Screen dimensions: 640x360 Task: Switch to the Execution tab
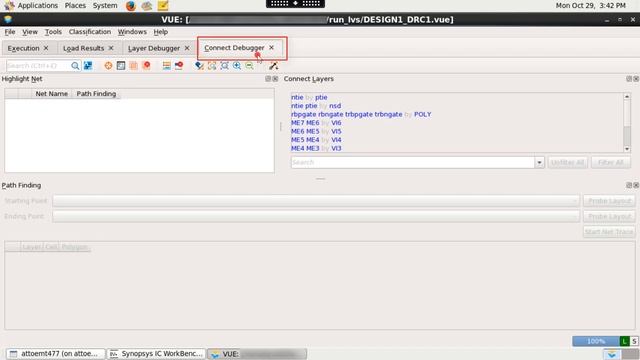pyautogui.click(x=23, y=48)
